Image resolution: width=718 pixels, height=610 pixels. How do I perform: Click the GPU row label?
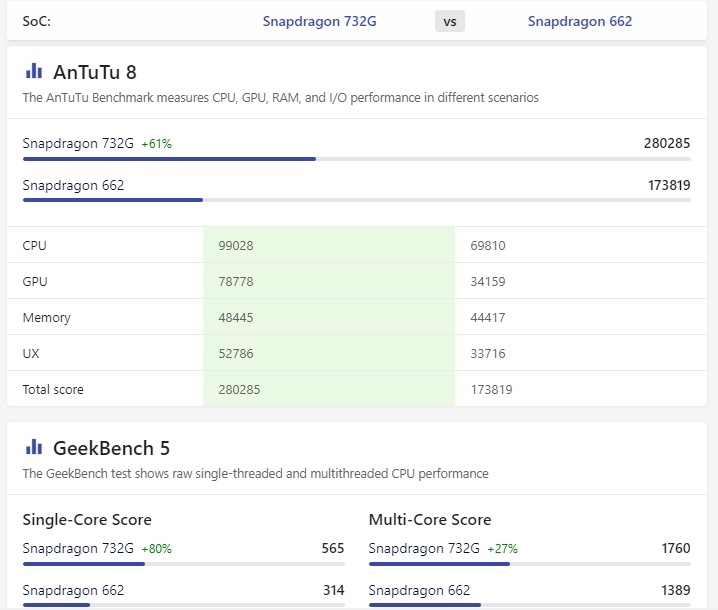pyautogui.click(x=35, y=281)
